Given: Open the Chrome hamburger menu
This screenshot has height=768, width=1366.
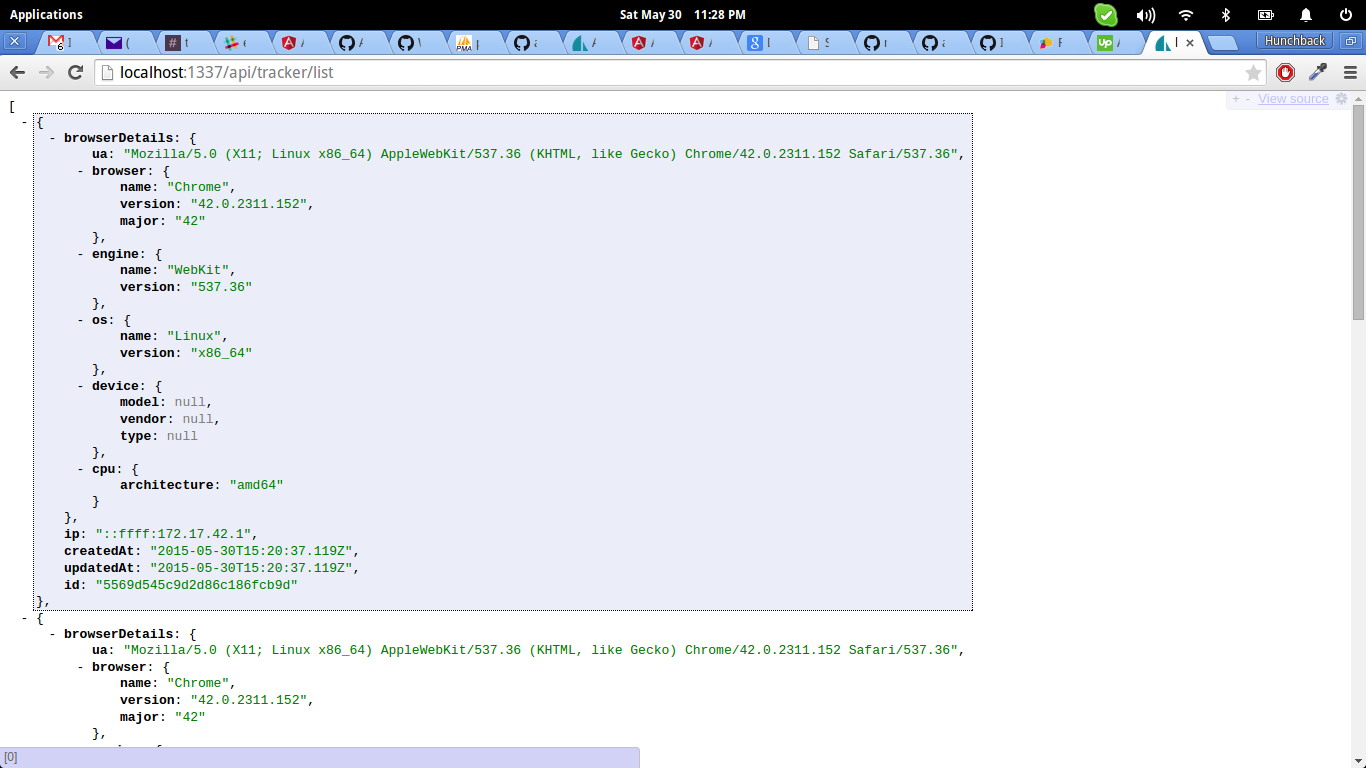Looking at the screenshot, I should coord(1350,72).
